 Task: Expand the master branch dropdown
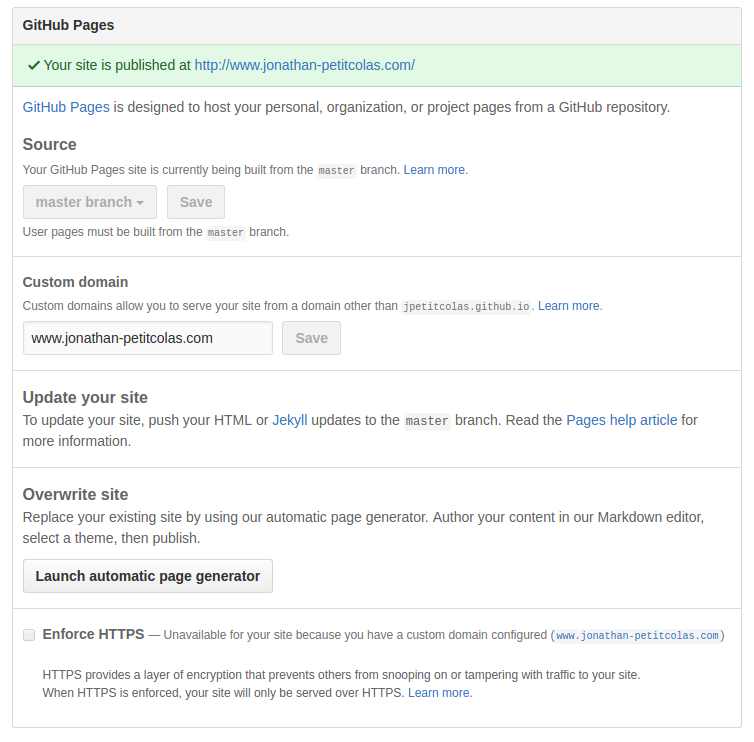[x=90, y=202]
